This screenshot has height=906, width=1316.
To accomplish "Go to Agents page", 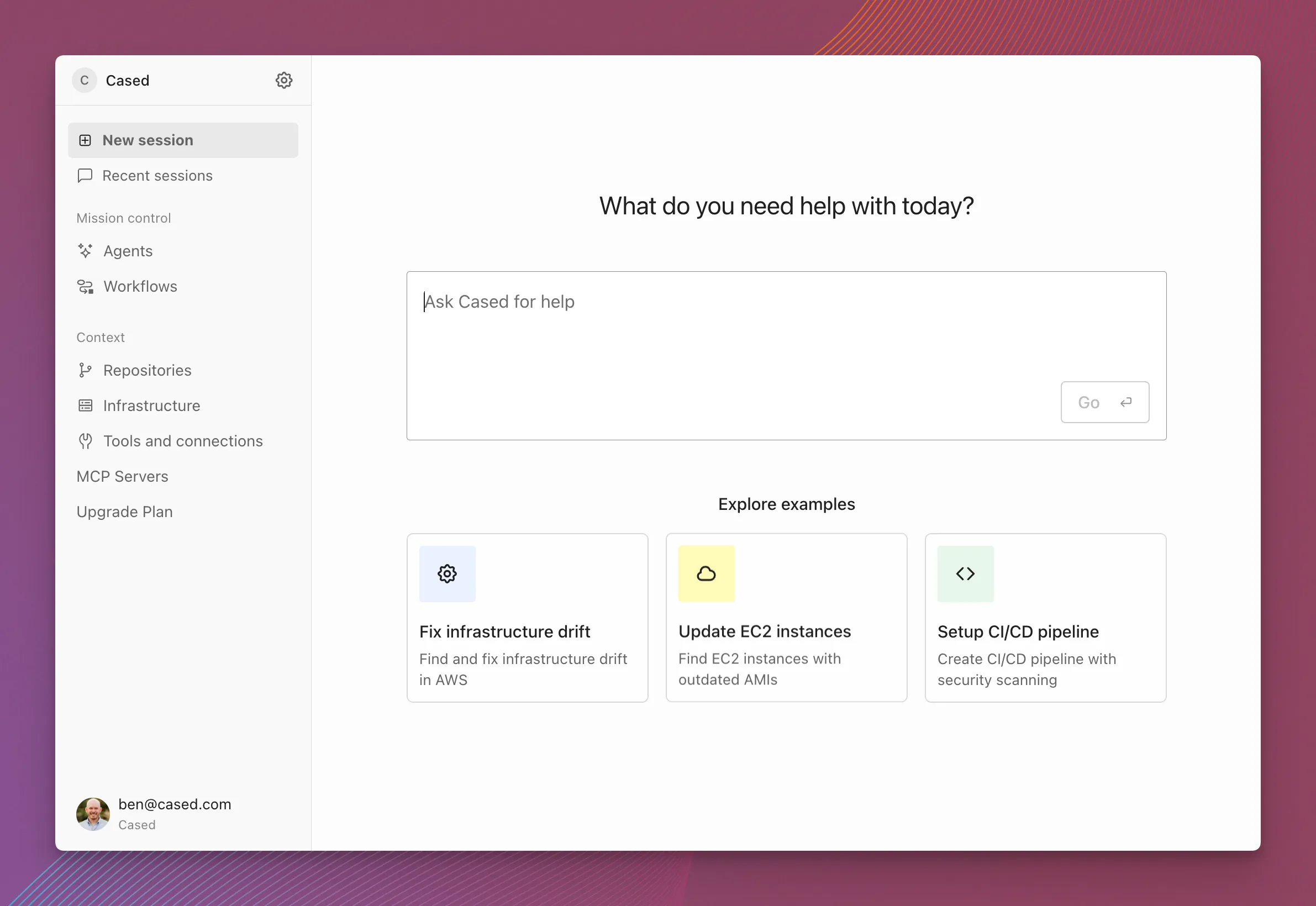I will (x=183, y=251).
